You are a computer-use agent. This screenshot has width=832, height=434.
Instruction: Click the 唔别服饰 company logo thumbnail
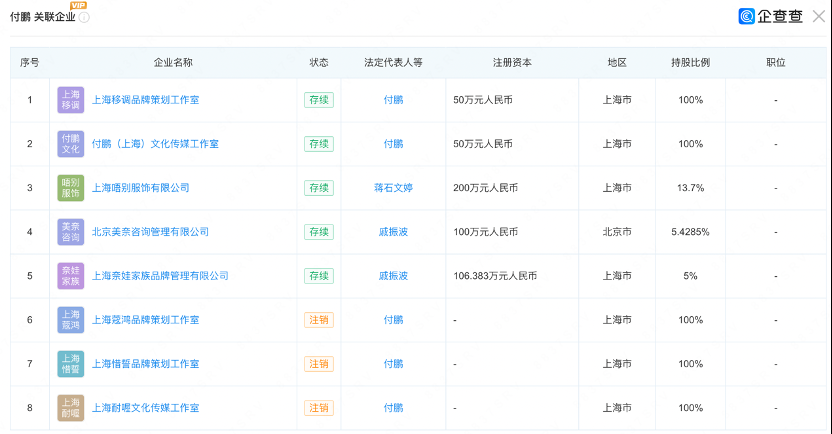tap(71, 188)
